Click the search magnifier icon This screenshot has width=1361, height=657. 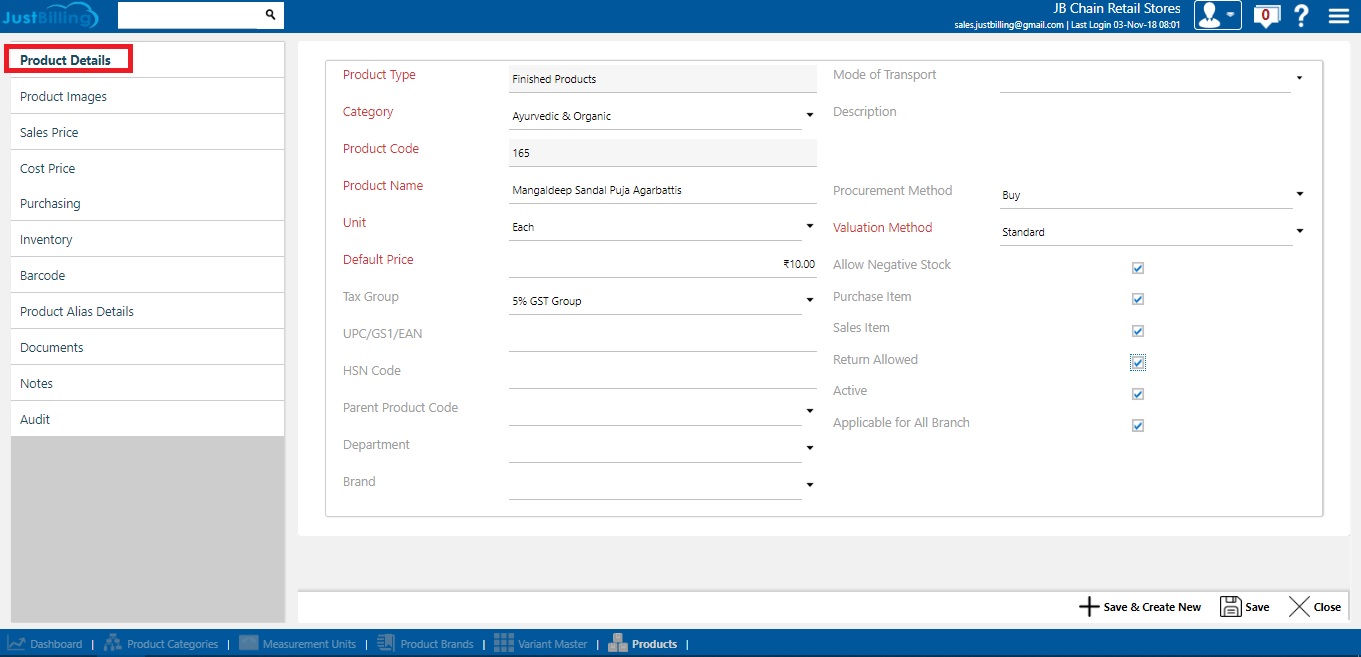270,15
